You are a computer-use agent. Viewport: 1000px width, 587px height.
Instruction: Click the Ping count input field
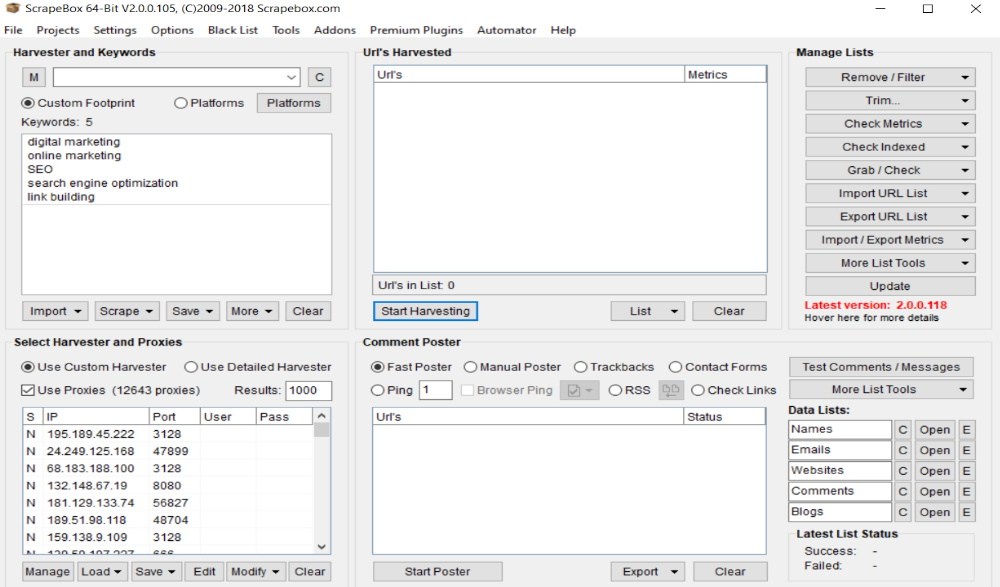[436, 390]
